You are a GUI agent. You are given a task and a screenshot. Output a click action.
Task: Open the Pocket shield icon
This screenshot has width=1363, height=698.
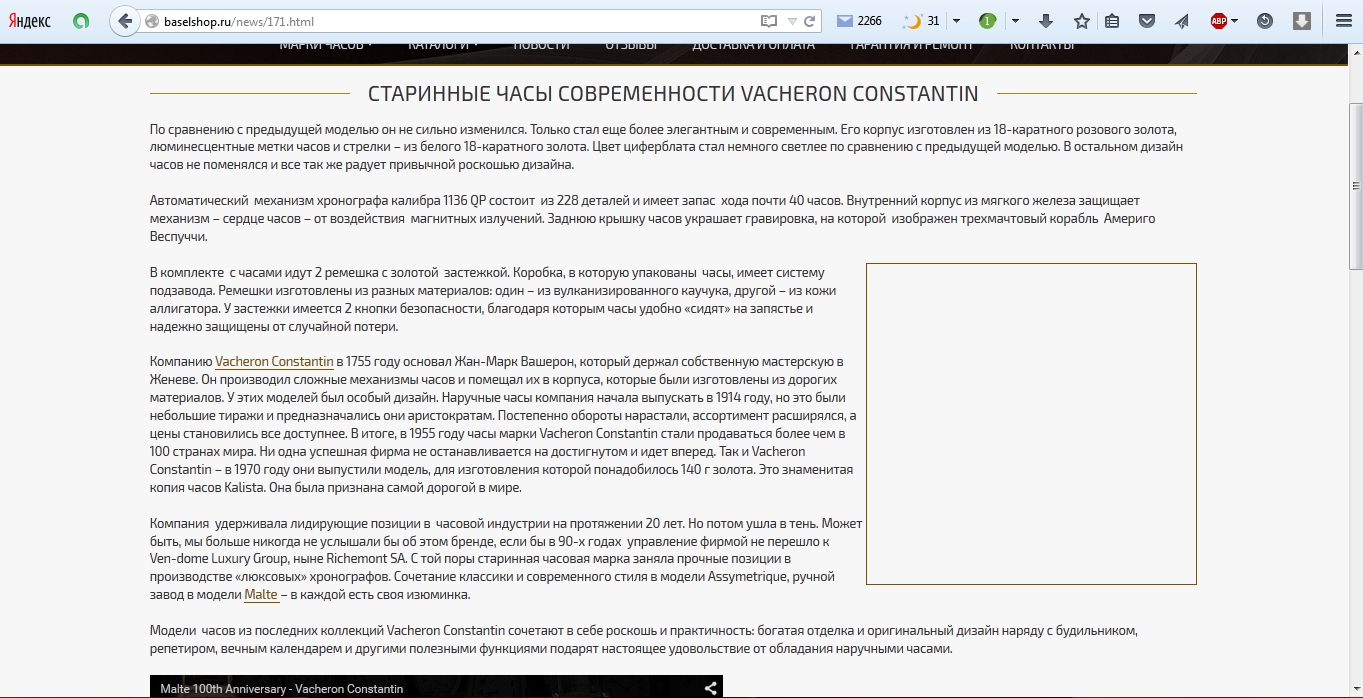1147,20
